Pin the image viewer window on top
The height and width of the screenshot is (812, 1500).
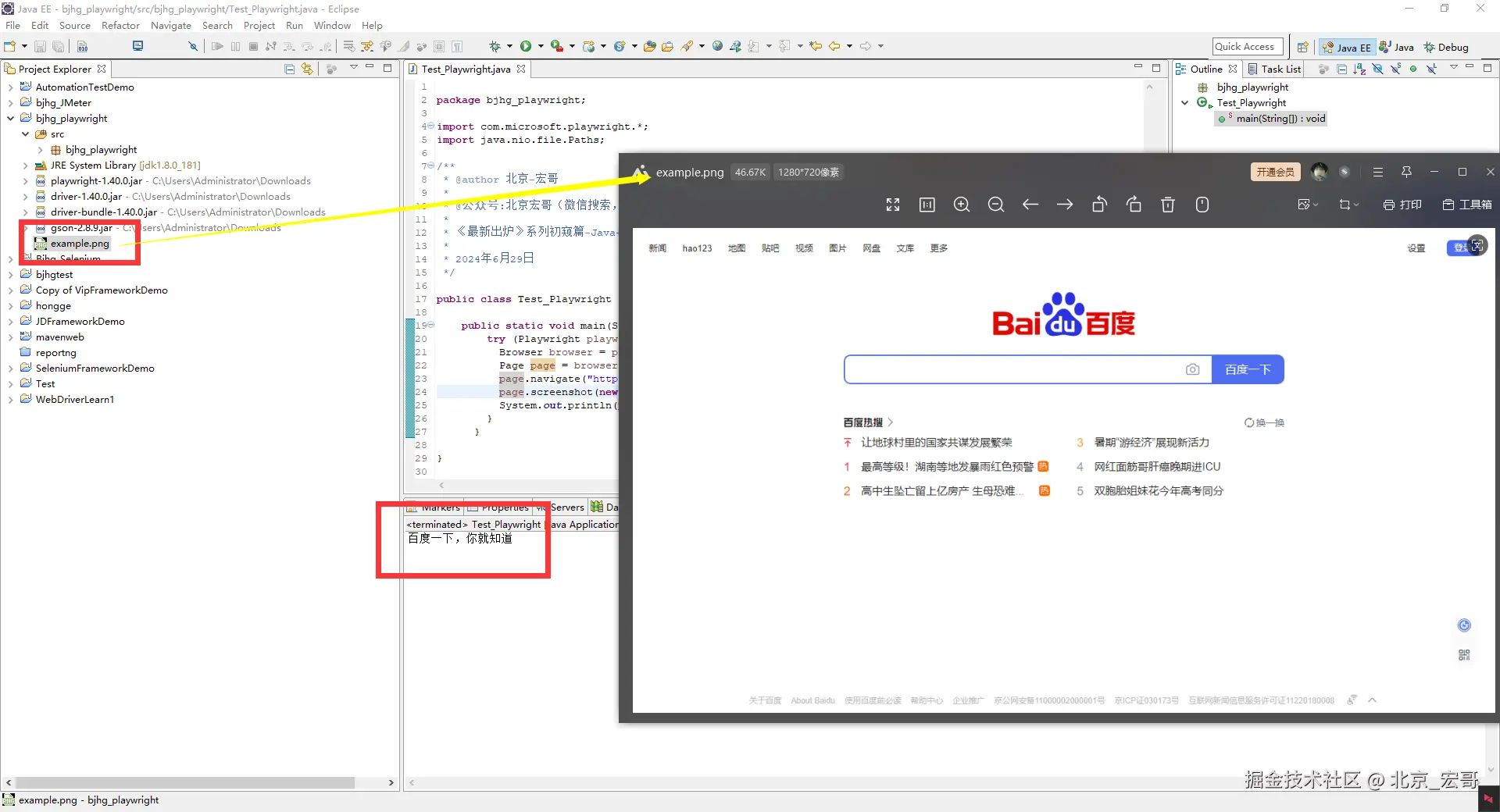[1406, 172]
